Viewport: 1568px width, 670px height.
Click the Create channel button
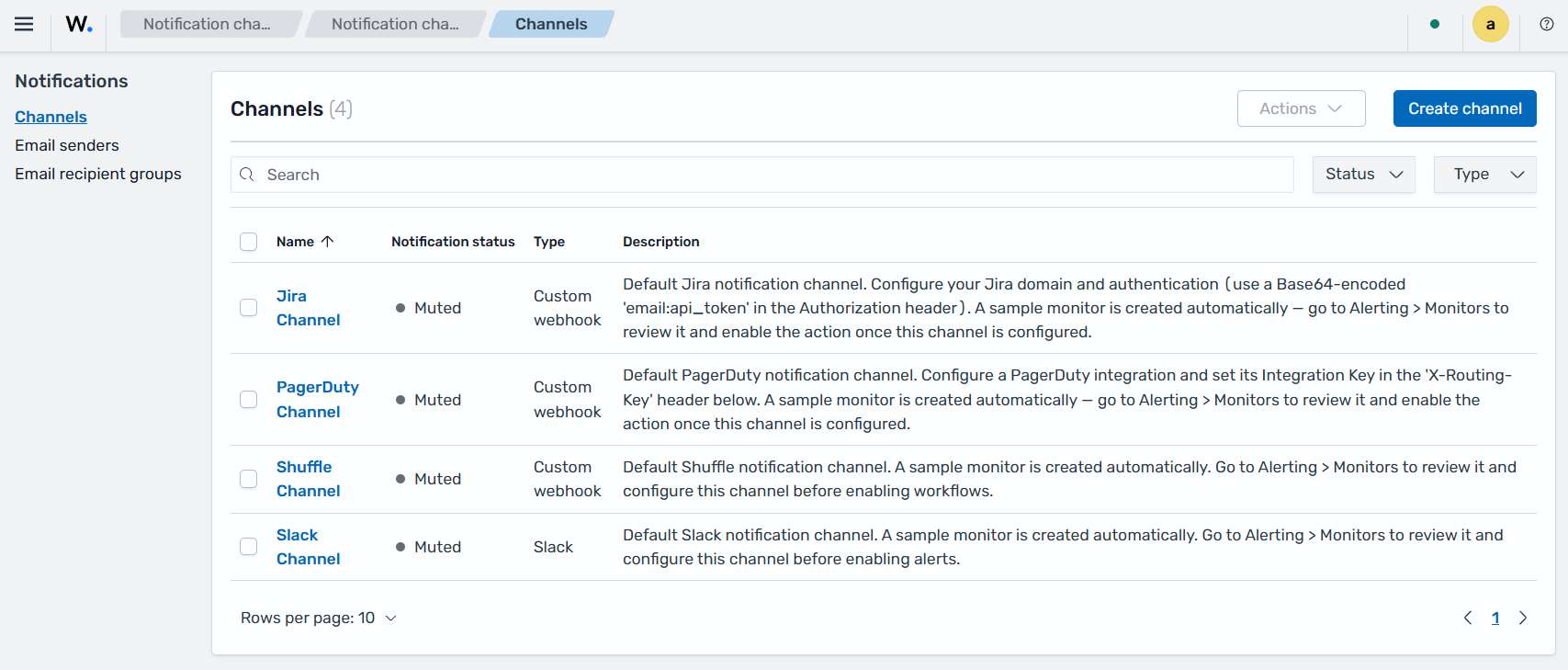coord(1465,108)
